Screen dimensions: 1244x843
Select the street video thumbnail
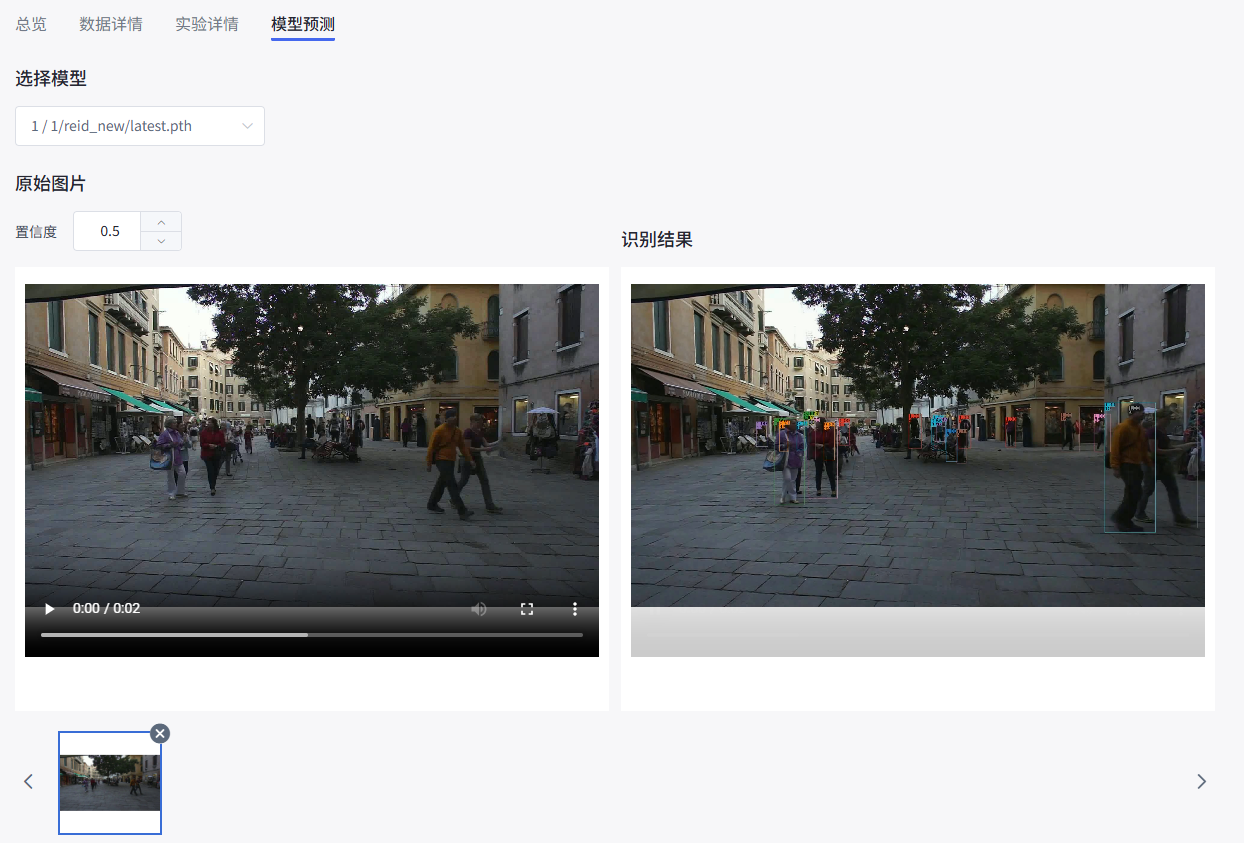pos(110,783)
